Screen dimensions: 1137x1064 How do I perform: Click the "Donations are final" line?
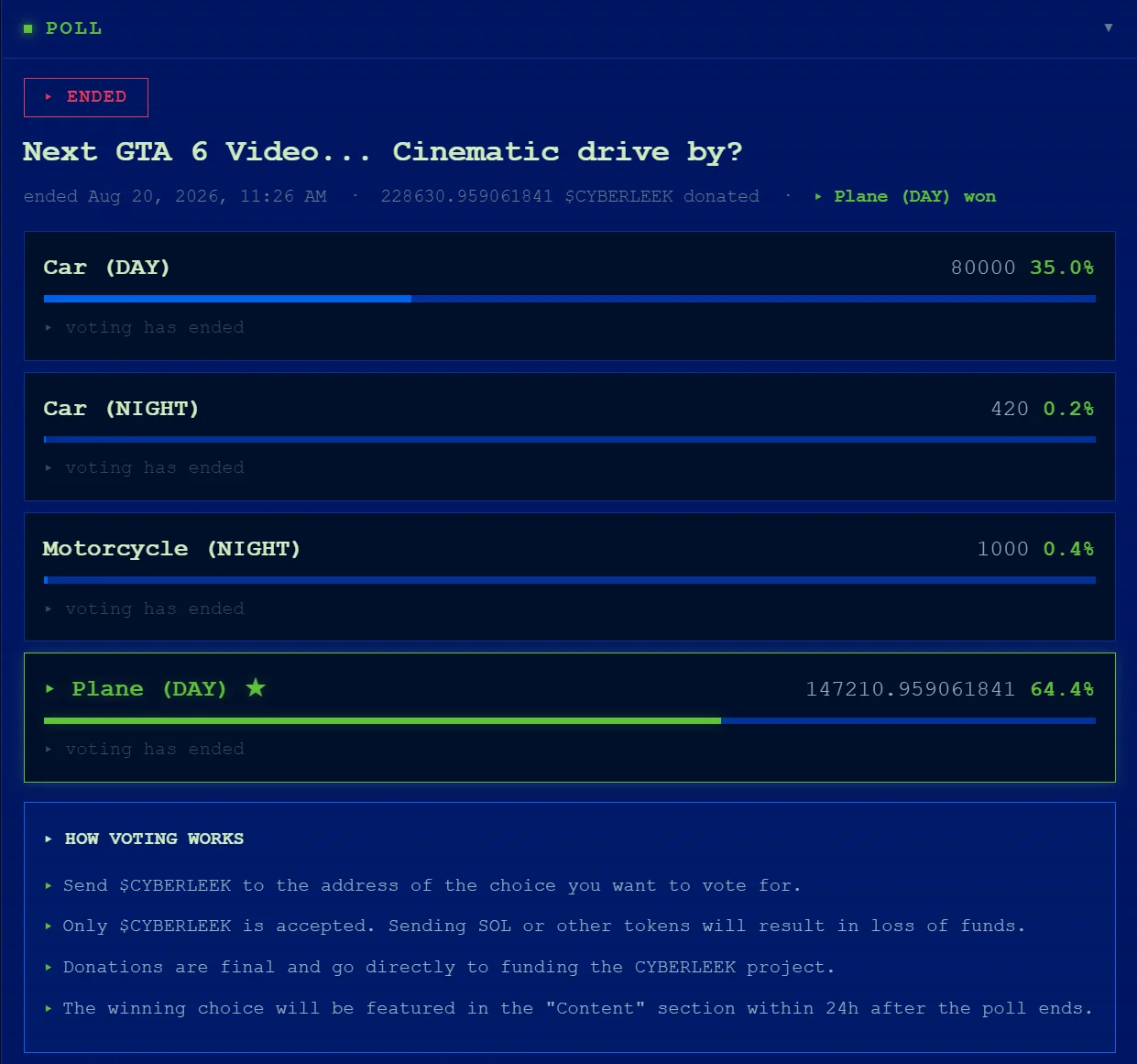click(449, 967)
